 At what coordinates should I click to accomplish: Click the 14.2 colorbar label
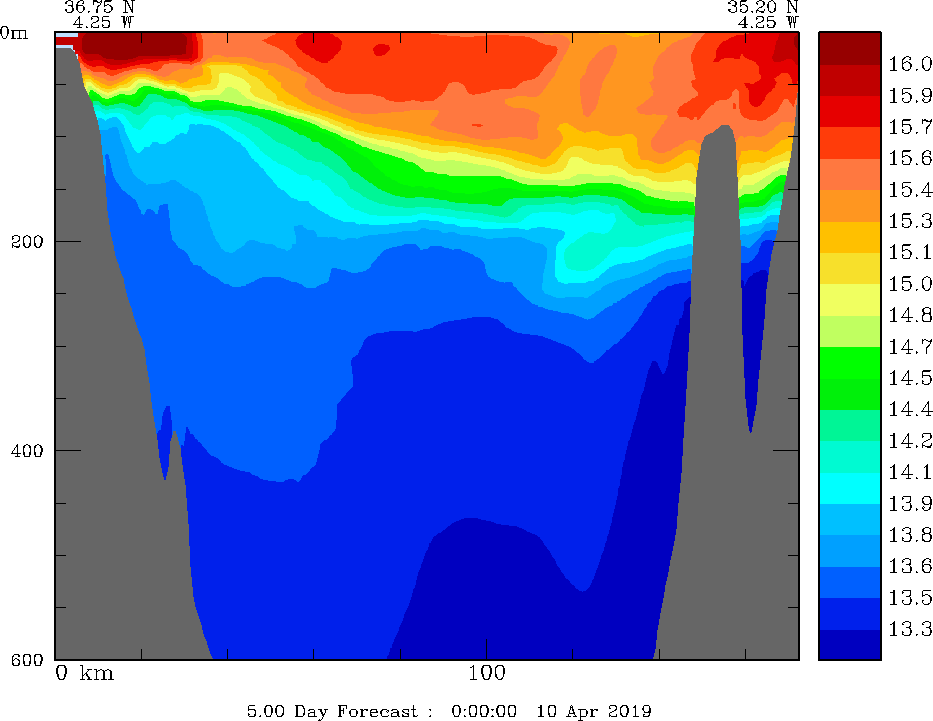pos(910,441)
